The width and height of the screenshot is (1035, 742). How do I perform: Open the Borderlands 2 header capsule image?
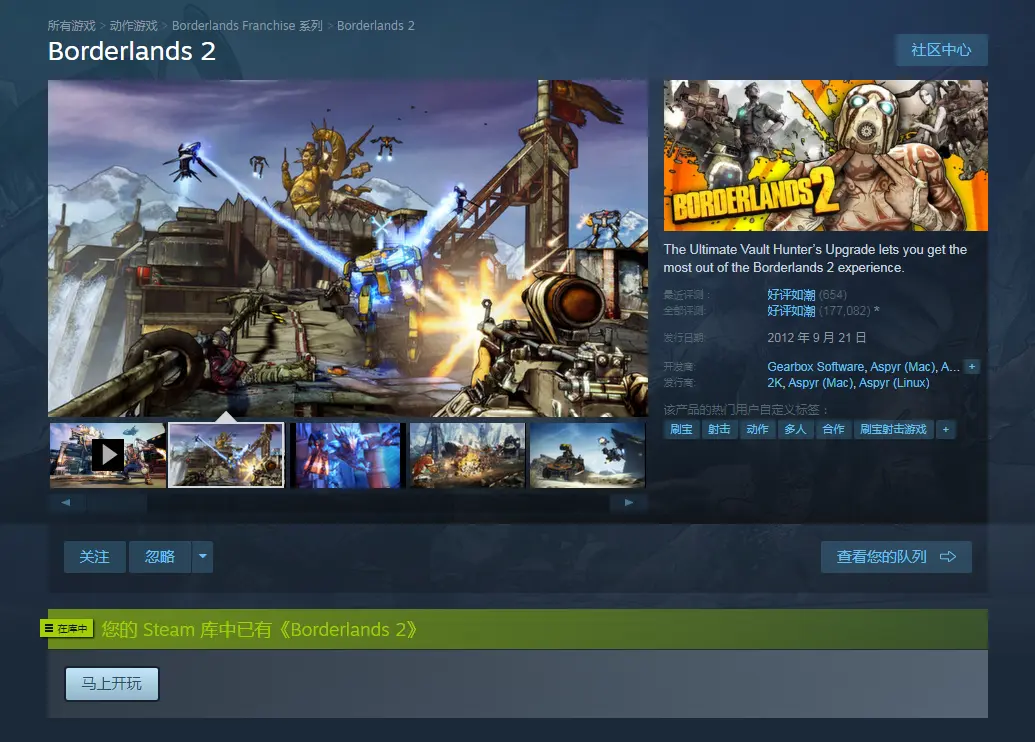coord(826,156)
